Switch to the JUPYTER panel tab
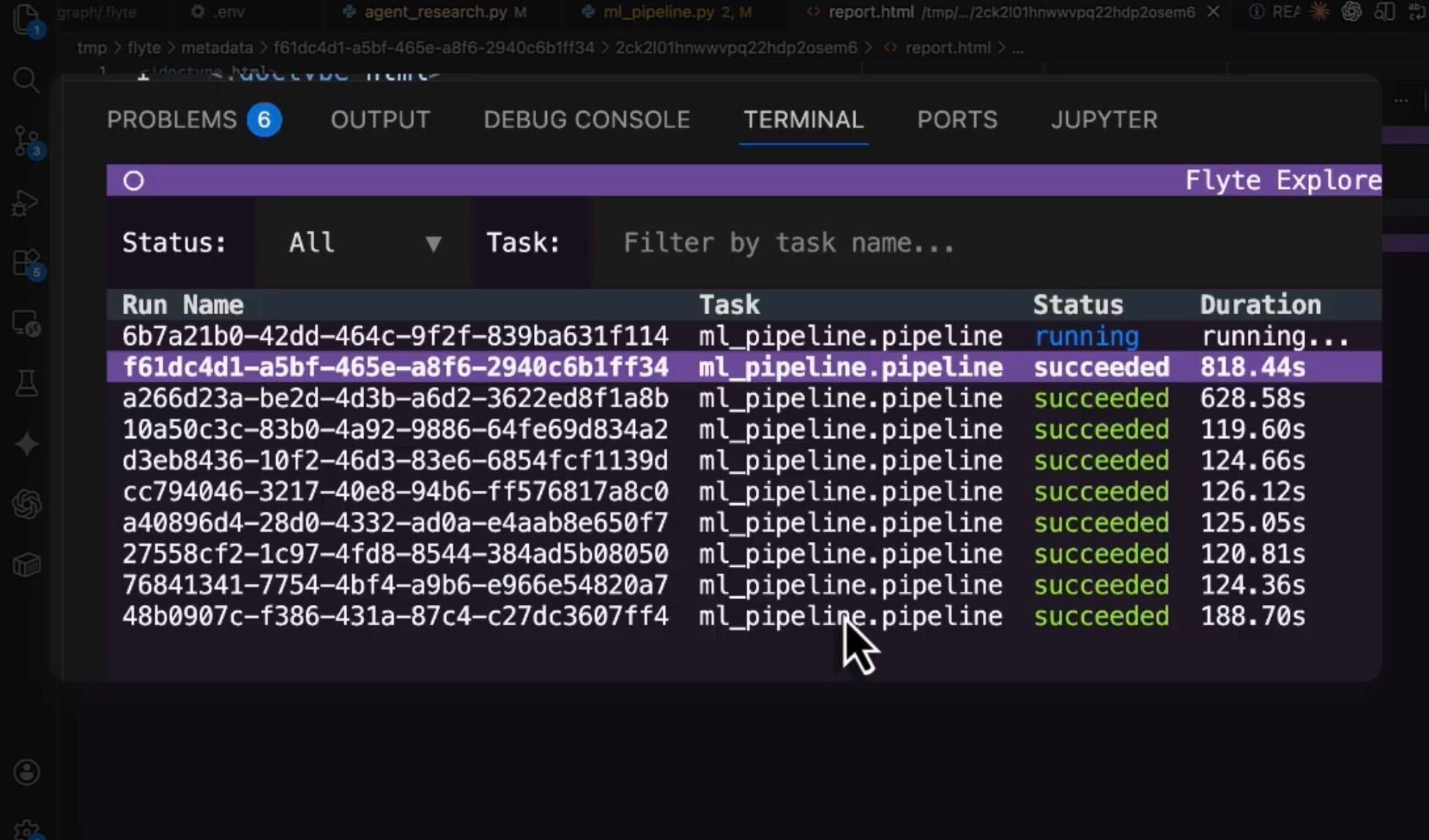1429x840 pixels. (1104, 119)
